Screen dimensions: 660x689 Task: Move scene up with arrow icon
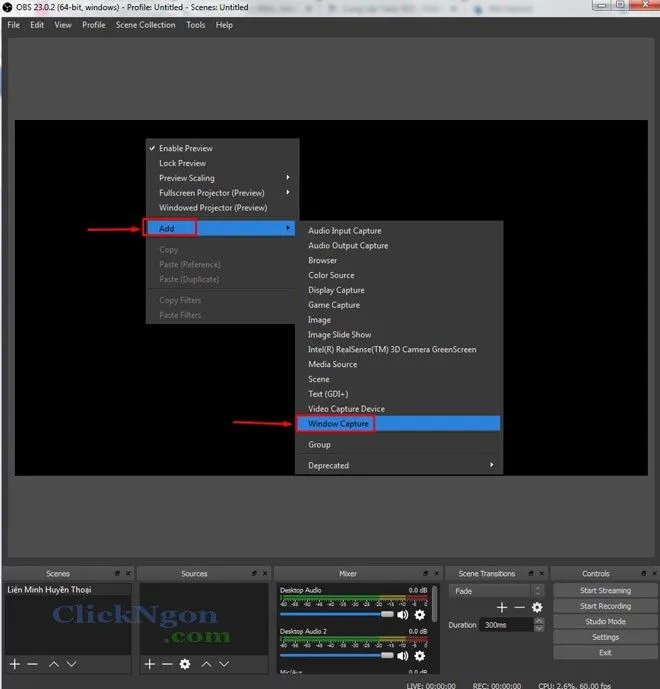[x=54, y=664]
